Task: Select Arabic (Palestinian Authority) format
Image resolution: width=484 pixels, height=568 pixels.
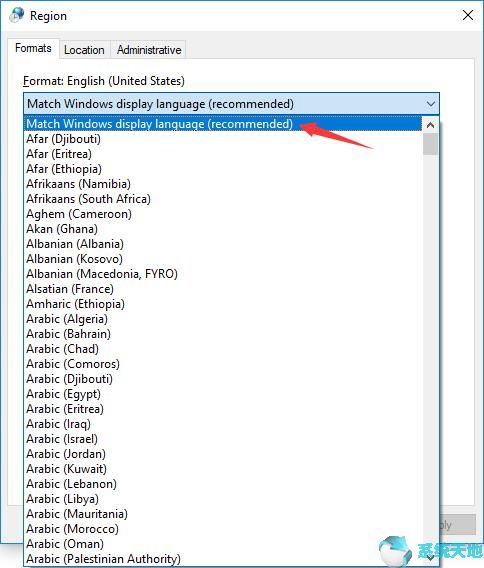Action: [223, 559]
